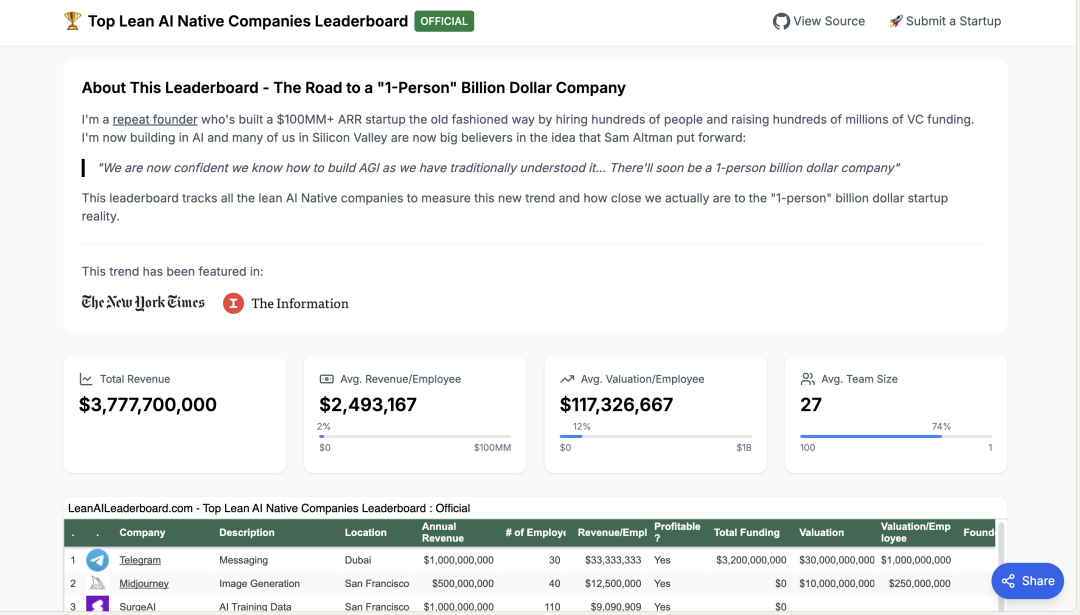The height and width of the screenshot is (615, 1080).
Task: Click the table's vertical scrollbar
Action: pos(1001,566)
